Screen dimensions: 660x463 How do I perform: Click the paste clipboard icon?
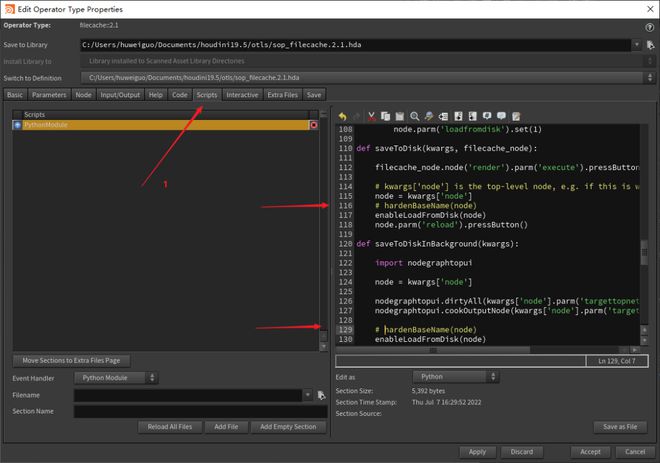click(x=400, y=116)
